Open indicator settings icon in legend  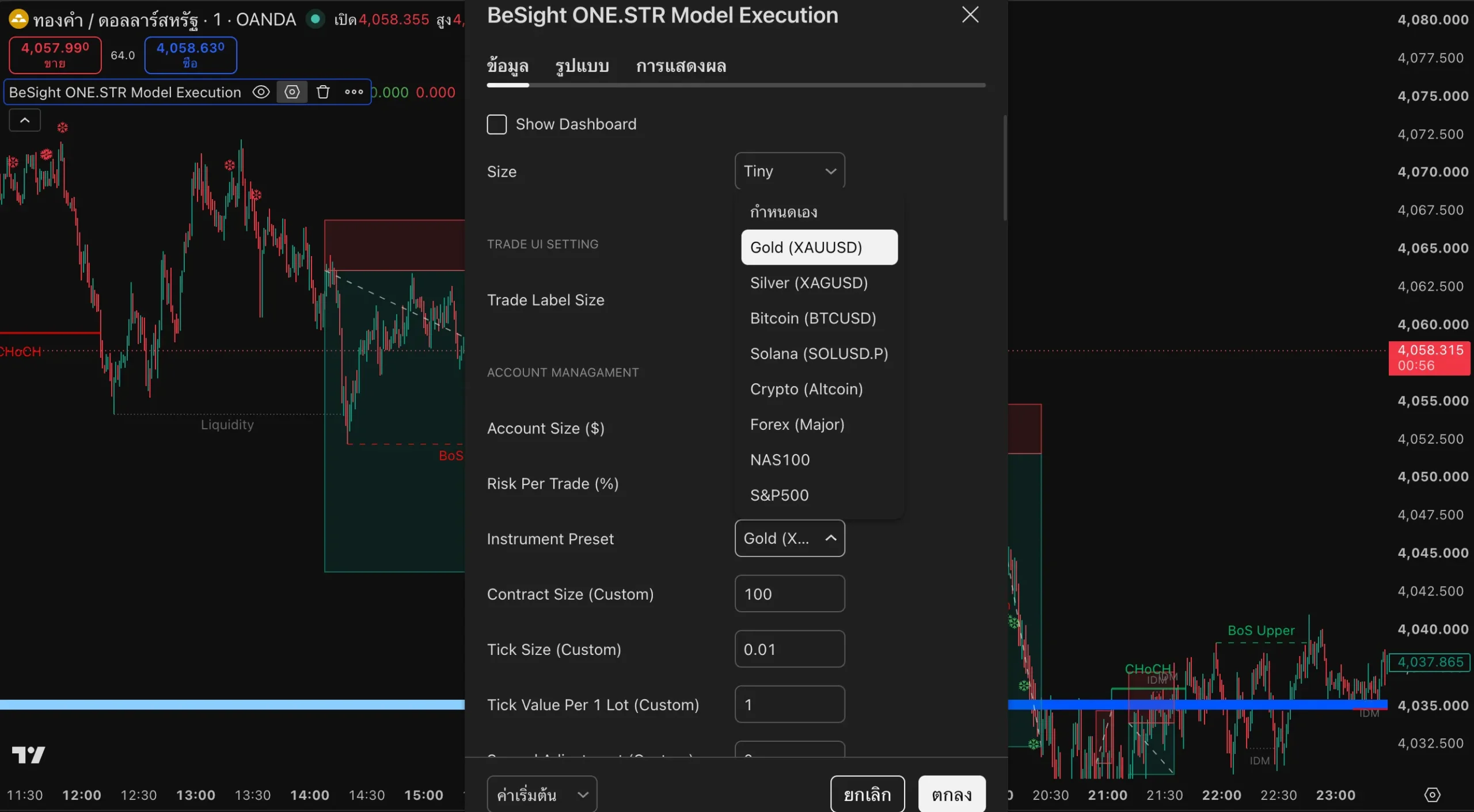[292, 92]
